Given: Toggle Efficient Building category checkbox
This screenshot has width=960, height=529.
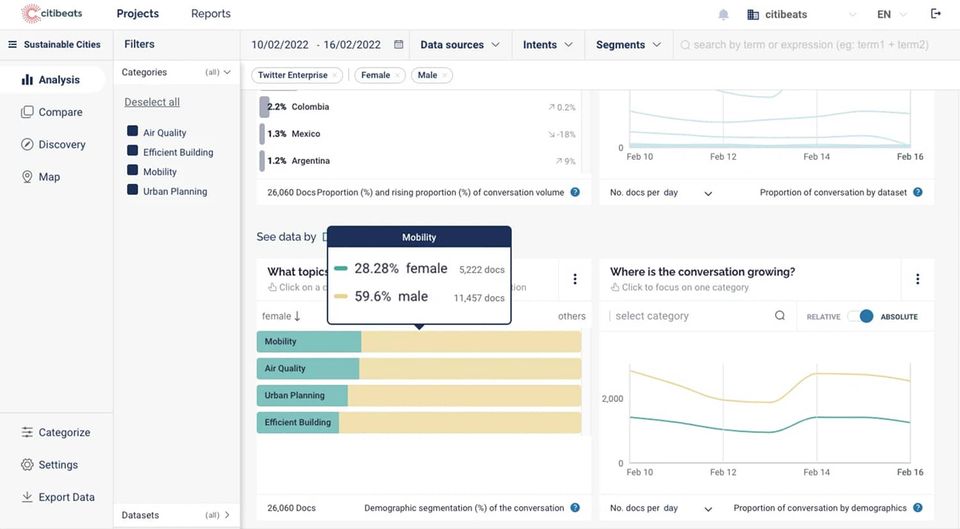Looking at the screenshot, I should [132, 151].
